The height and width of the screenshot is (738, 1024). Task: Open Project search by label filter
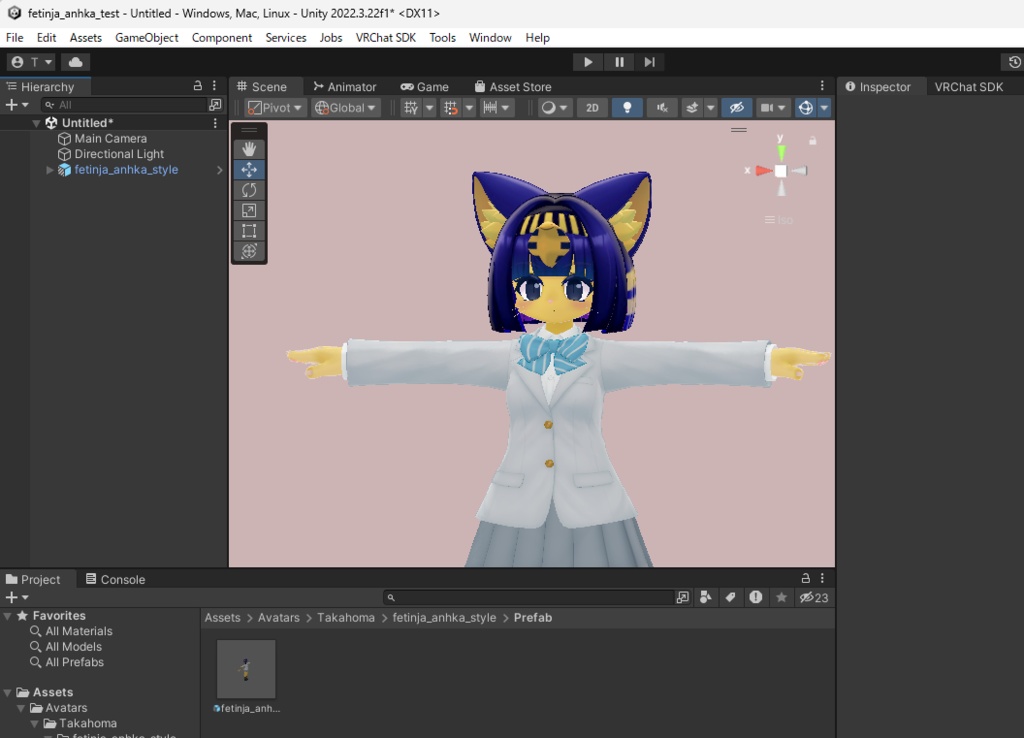point(731,598)
